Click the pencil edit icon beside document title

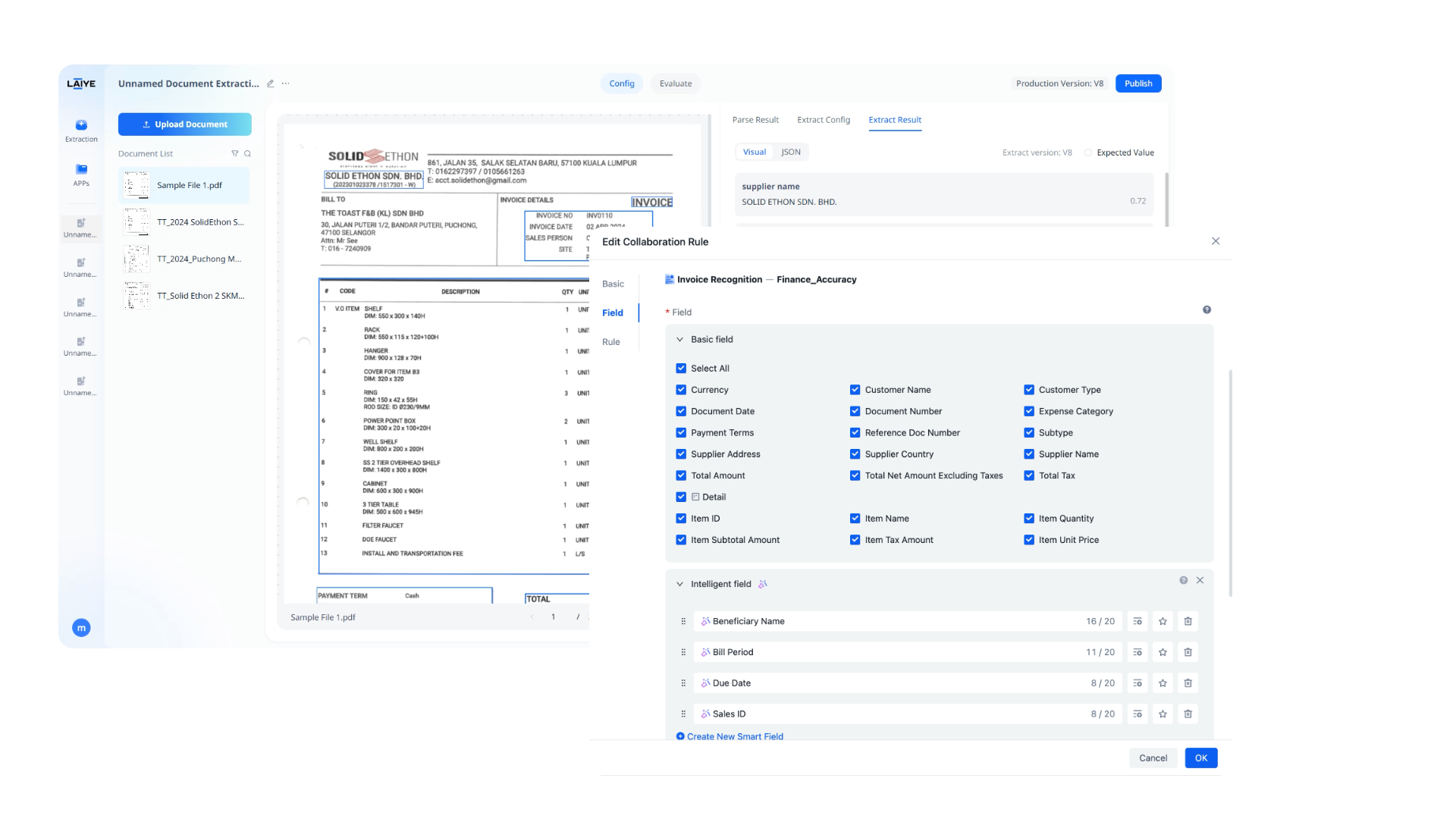271,83
